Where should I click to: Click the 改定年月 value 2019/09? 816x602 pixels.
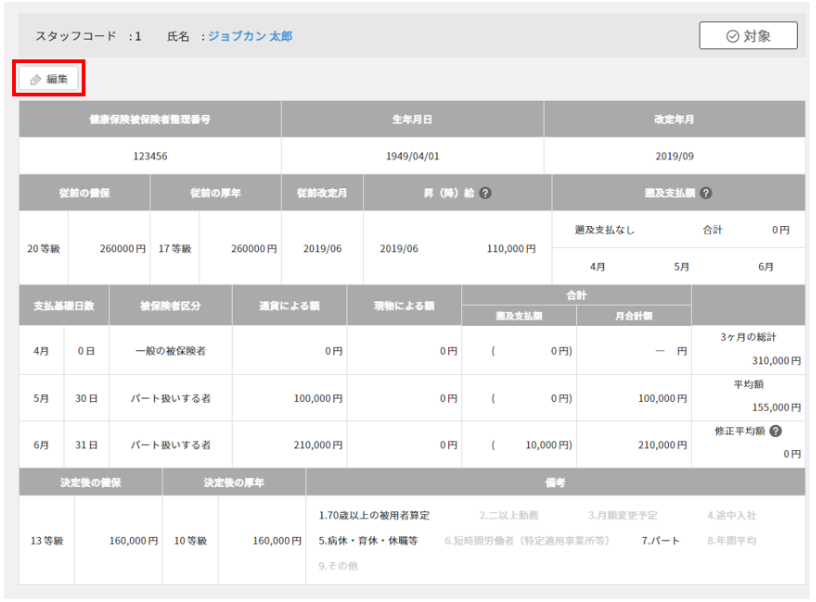coord(674,156)
